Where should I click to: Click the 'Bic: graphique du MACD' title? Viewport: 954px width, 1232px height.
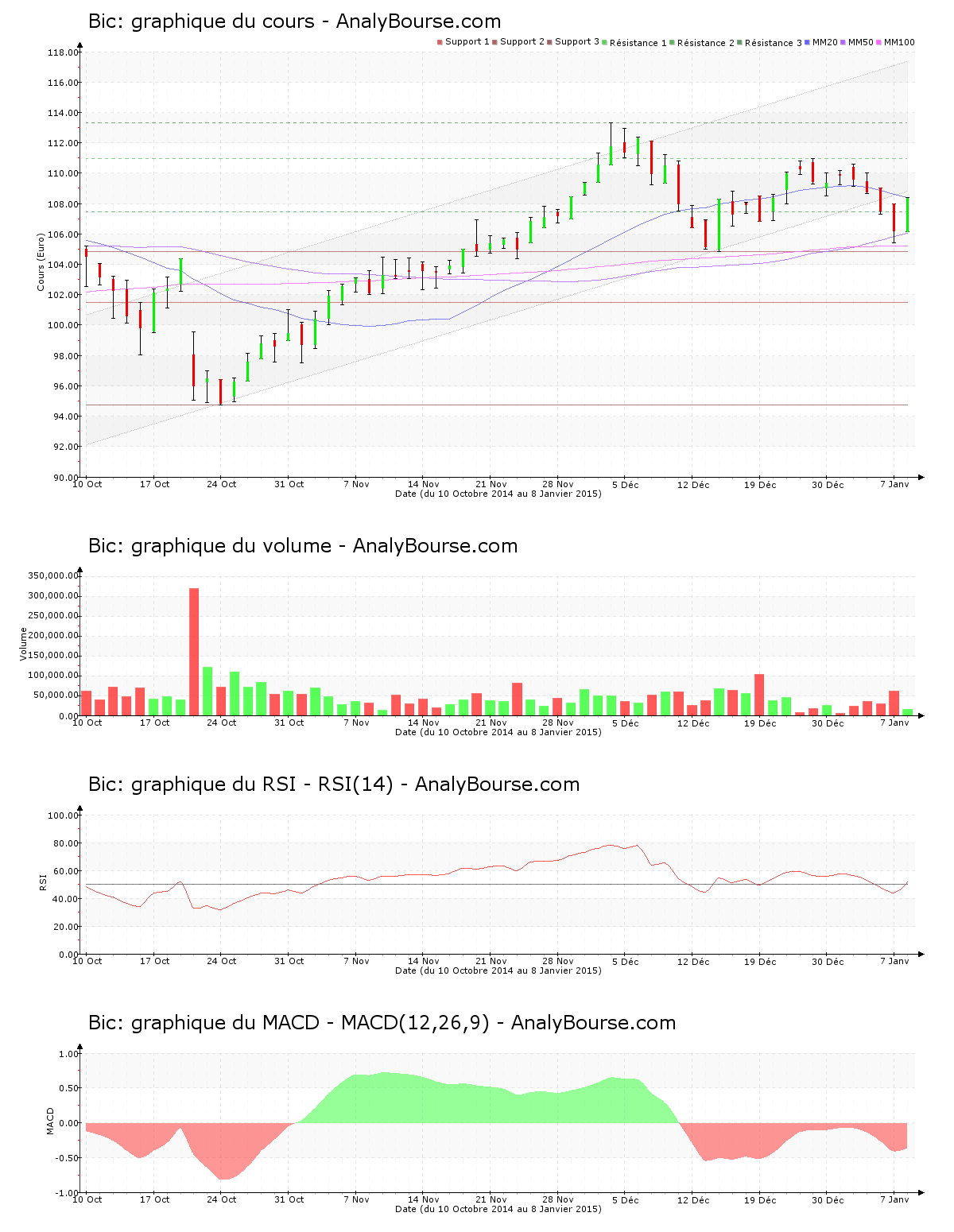click(382, 1023)
